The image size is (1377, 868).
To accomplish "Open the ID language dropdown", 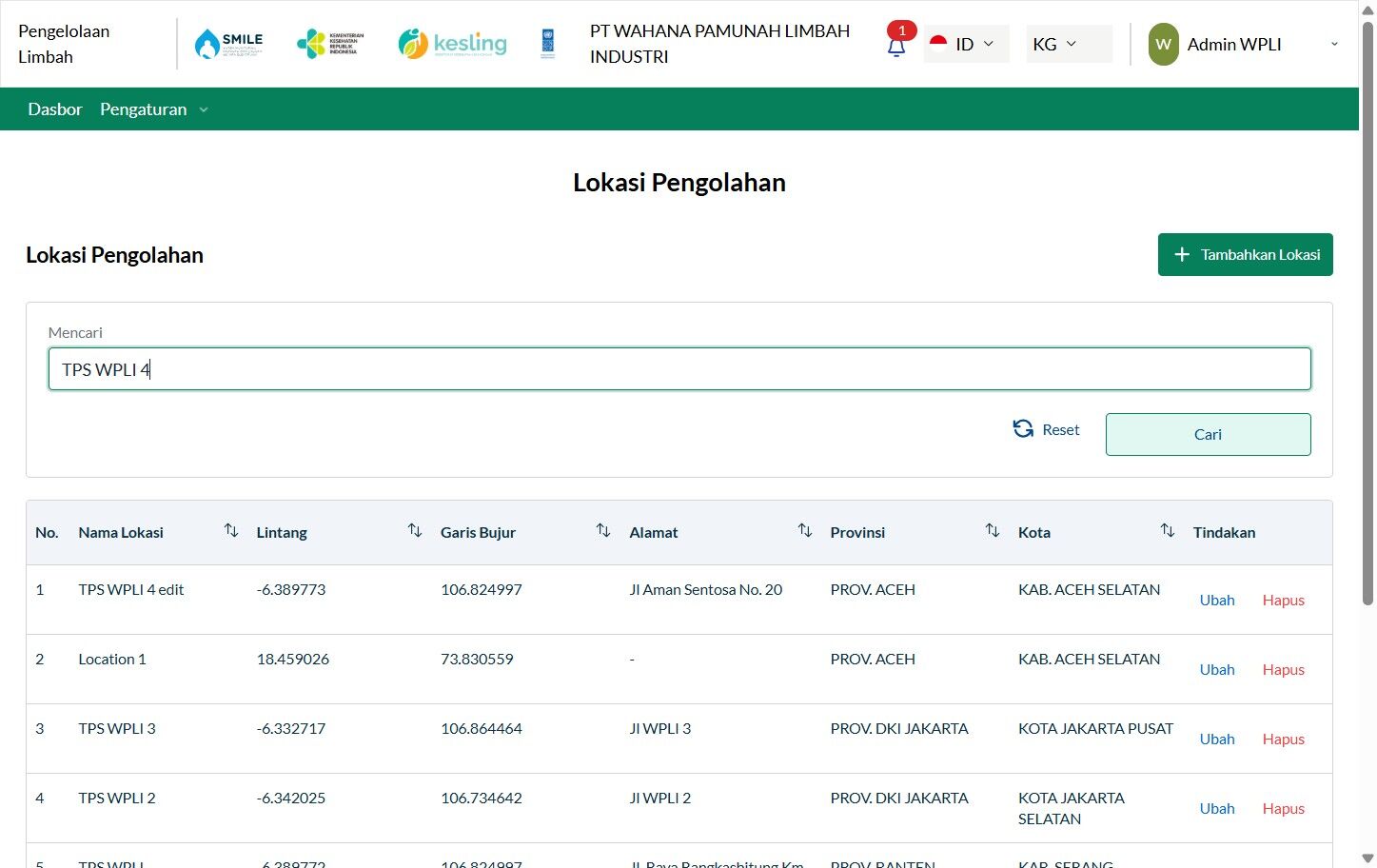I will click(966, 44).
